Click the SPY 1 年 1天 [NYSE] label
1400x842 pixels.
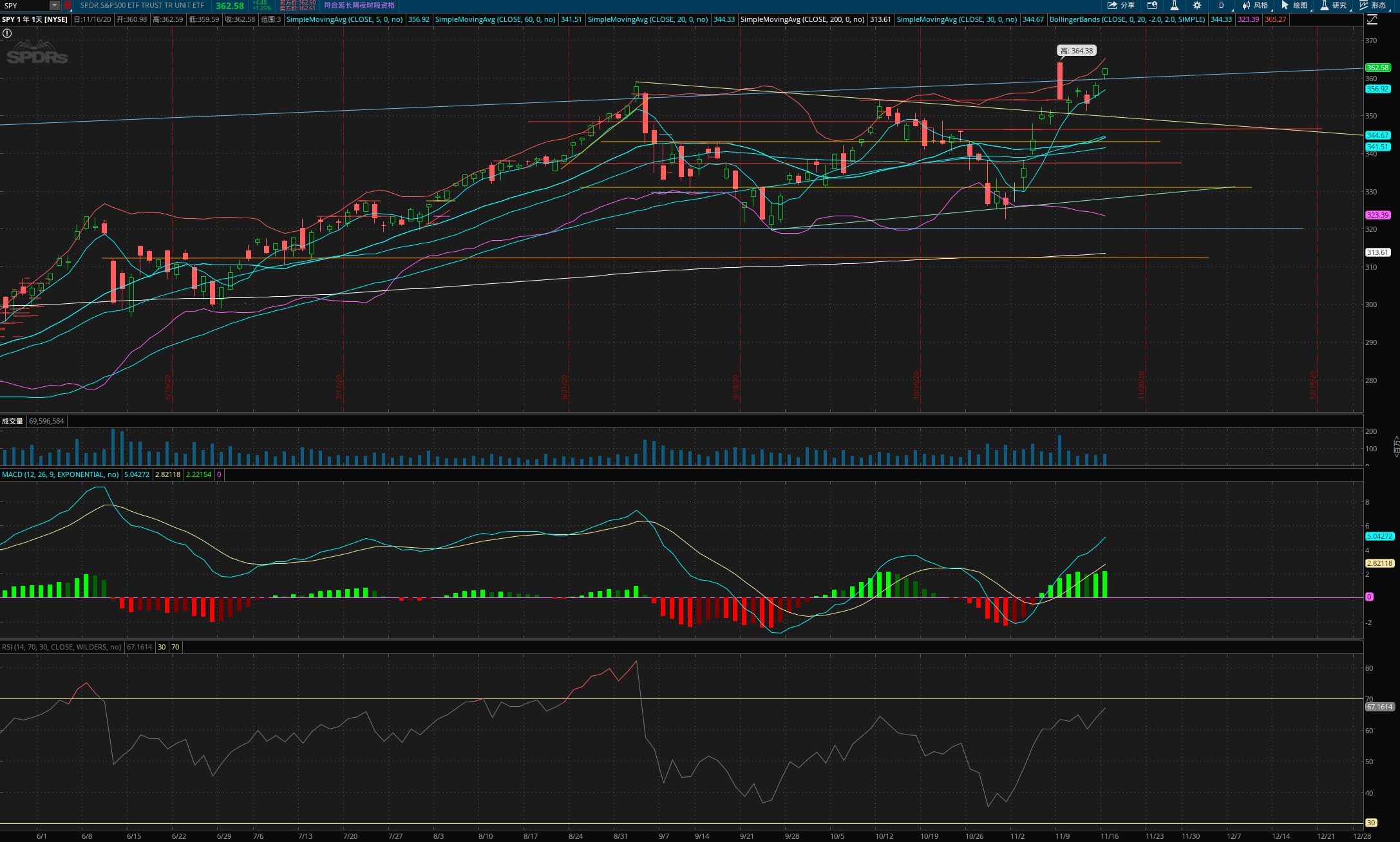click(x=35, y=19)
